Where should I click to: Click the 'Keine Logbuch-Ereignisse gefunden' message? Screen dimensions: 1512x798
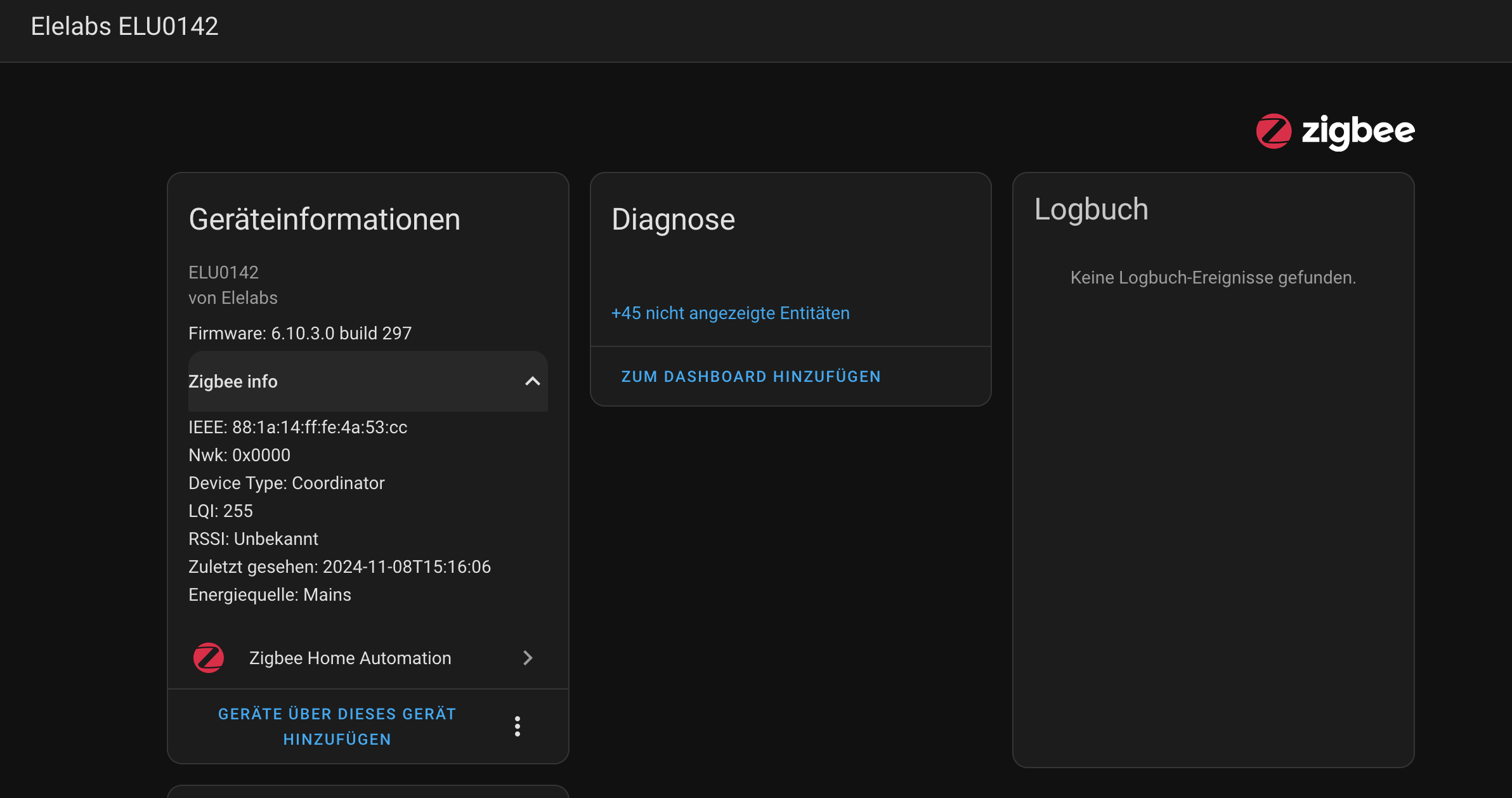[1213, 278]
